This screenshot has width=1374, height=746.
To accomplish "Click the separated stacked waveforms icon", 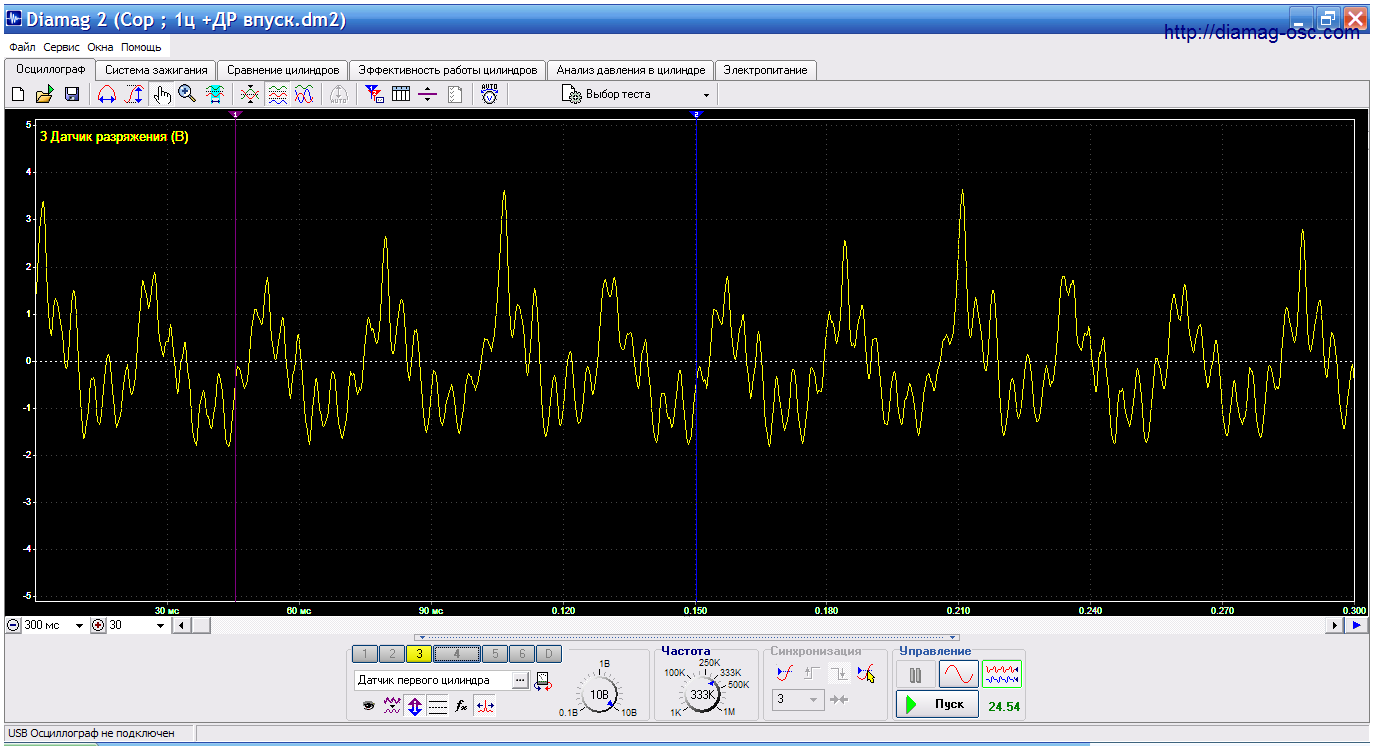I will pyautogui.click(x=277, y=94).
